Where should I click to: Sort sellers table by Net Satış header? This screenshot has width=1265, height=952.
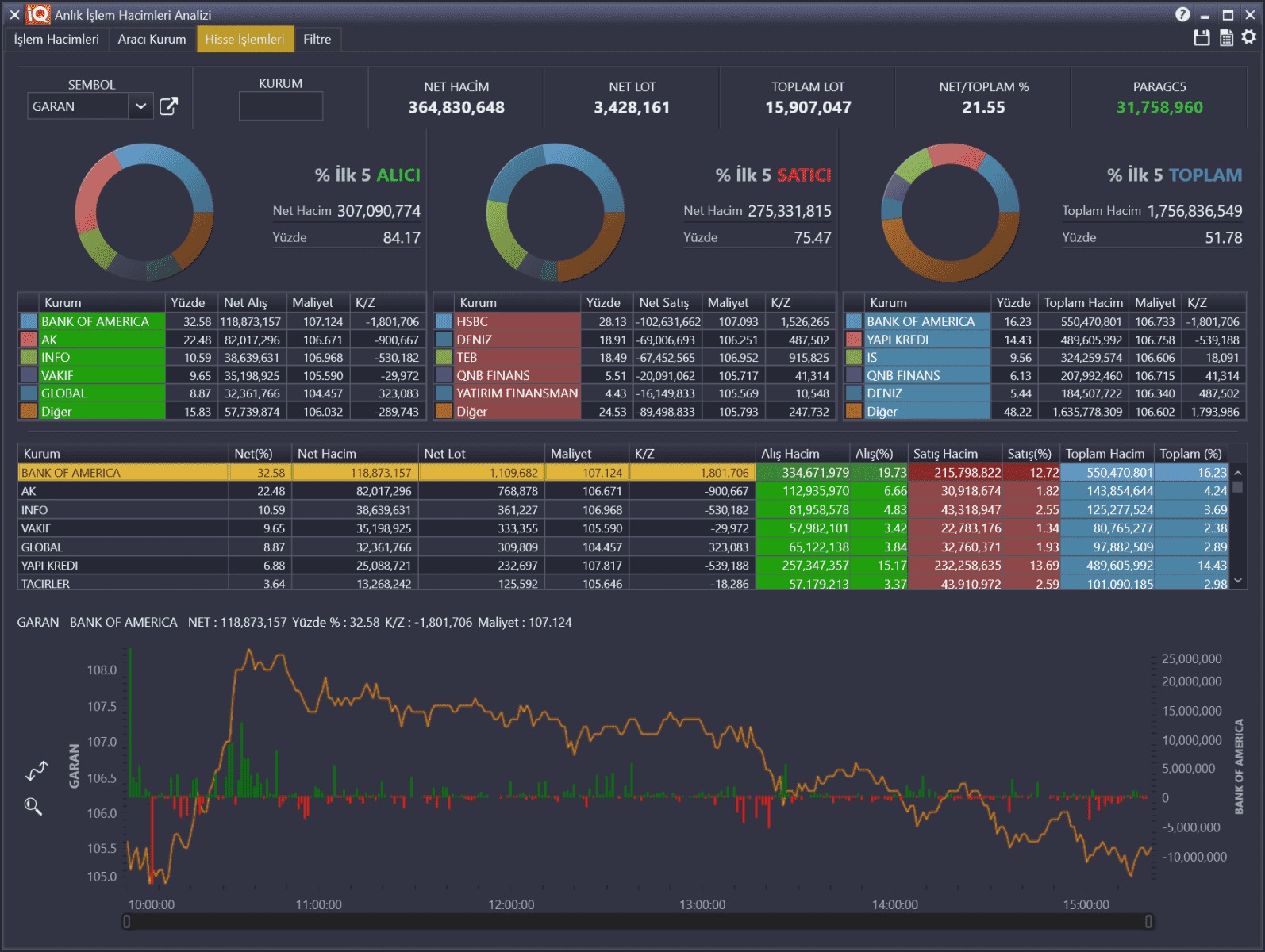[x=667, y=302]
